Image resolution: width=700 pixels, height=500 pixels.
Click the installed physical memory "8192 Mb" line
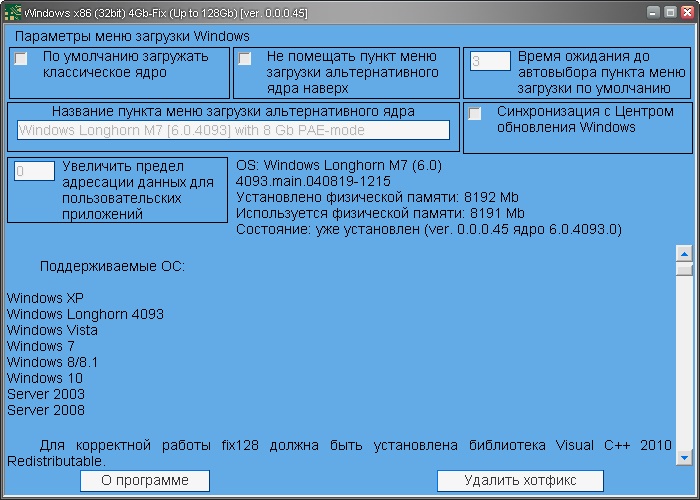pos(377,197)
